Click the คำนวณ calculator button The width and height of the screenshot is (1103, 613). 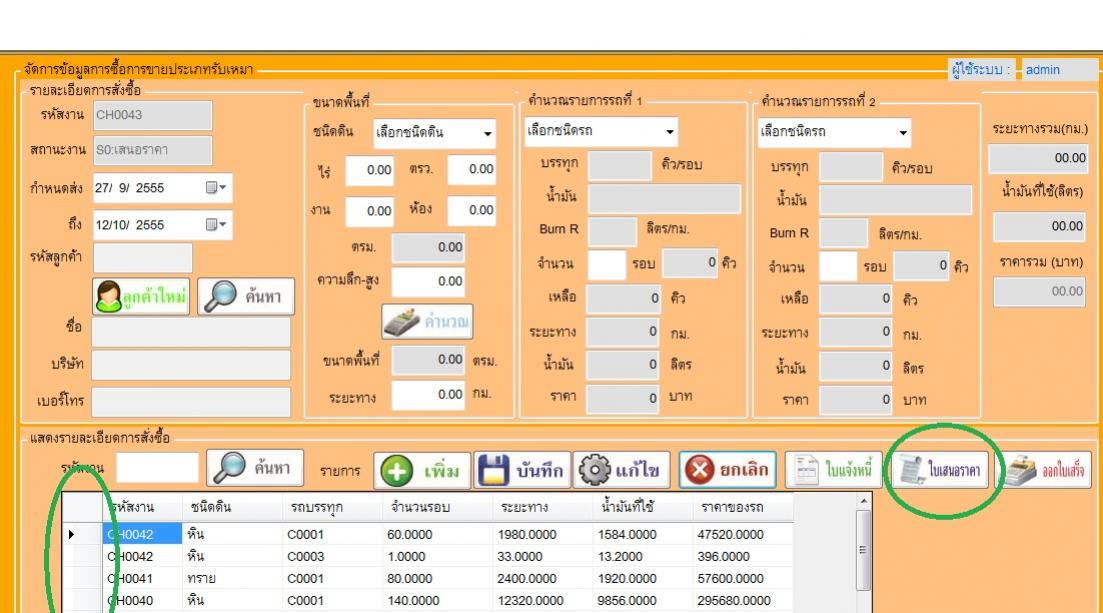click(427, 322)
